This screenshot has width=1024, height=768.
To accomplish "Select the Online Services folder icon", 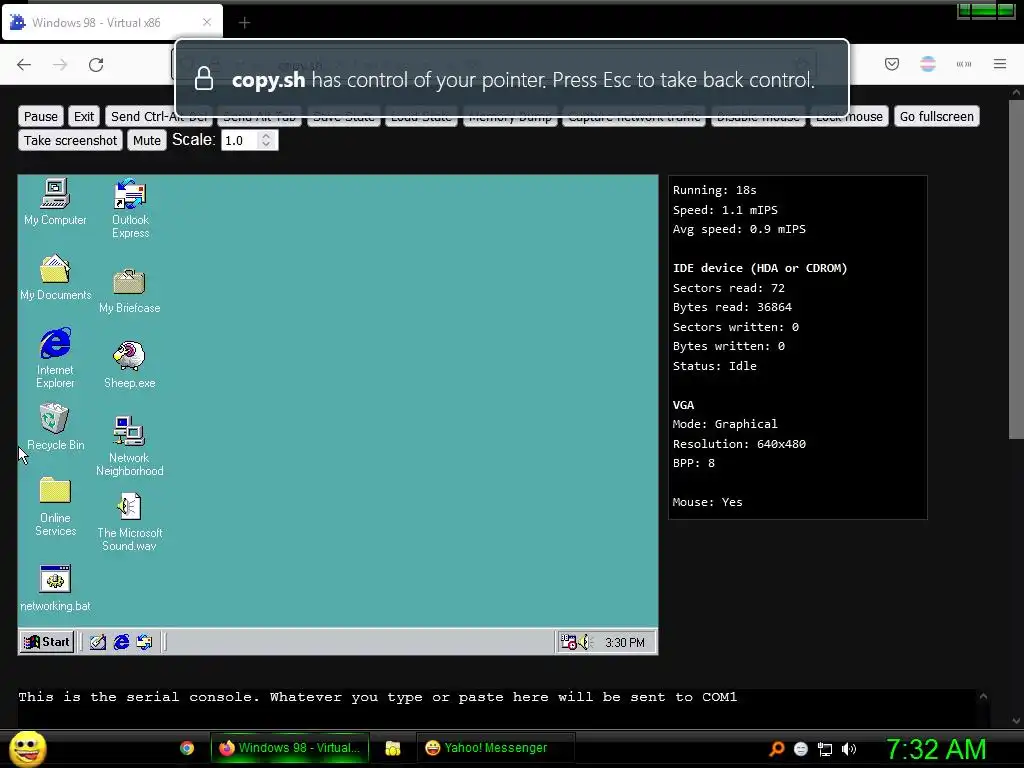I will coord(56,507).
